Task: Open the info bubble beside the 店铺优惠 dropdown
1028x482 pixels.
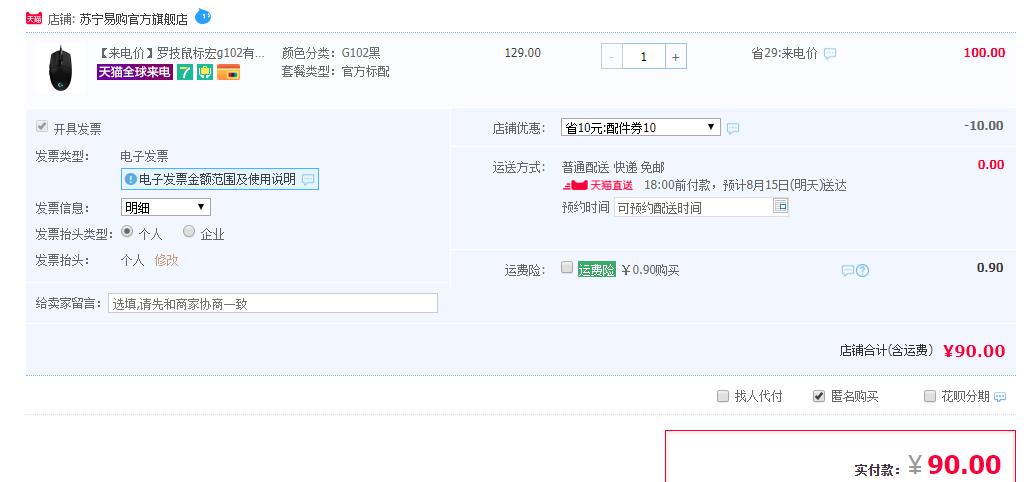Action: click(x=733, y=129)
